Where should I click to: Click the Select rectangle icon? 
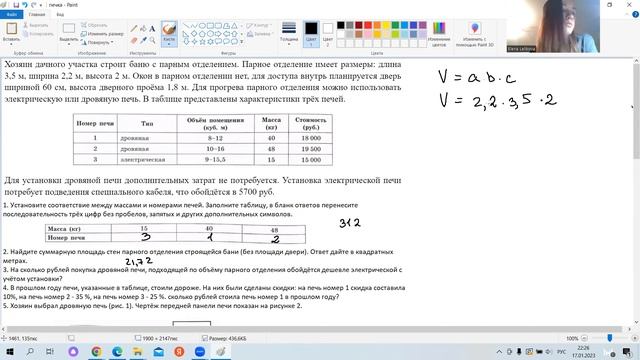(69, 29)
